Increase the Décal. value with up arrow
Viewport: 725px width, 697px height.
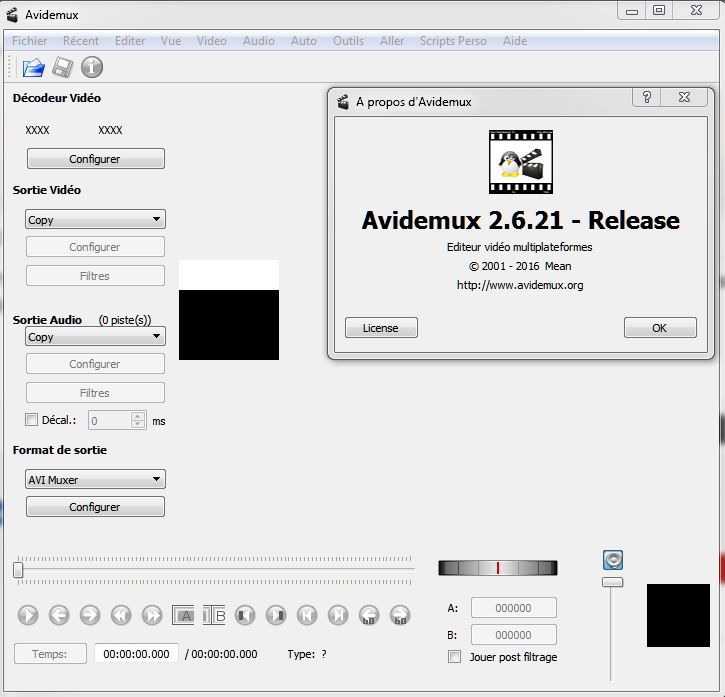click(x=138, y=416)
